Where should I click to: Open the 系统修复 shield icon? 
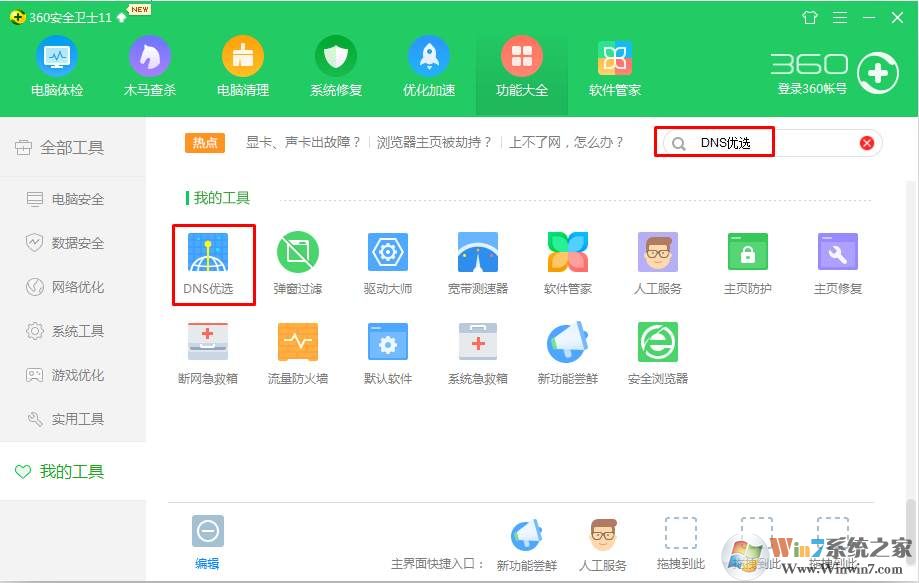coord(336,57)
